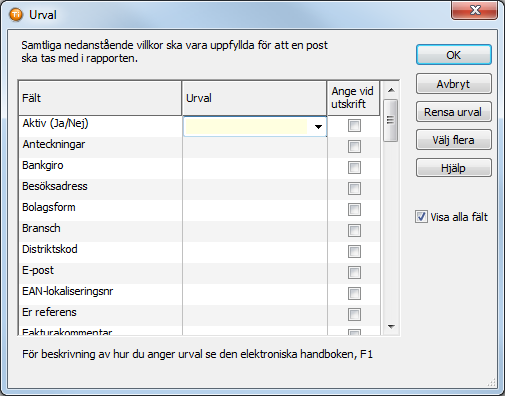Click the Urval cell for Distriktskod

(255, 252)
